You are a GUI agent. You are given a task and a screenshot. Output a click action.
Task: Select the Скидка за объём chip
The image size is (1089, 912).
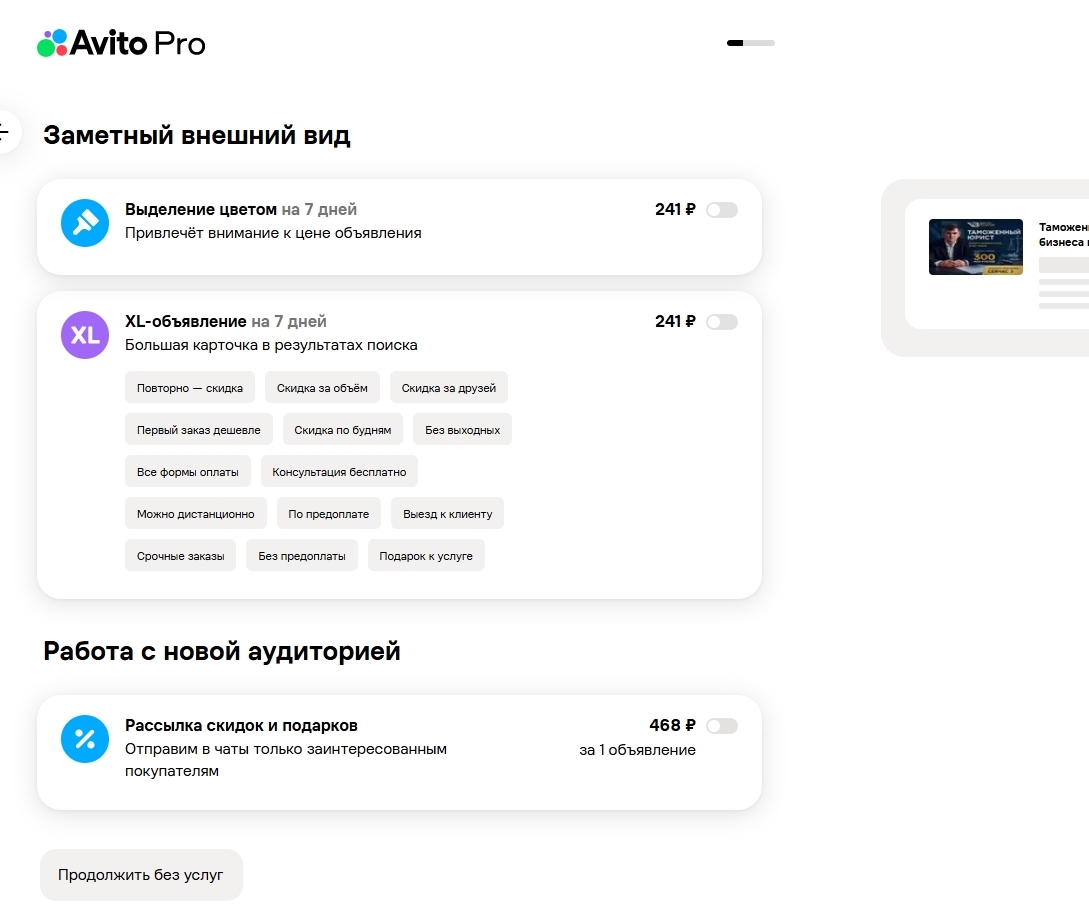322,388
